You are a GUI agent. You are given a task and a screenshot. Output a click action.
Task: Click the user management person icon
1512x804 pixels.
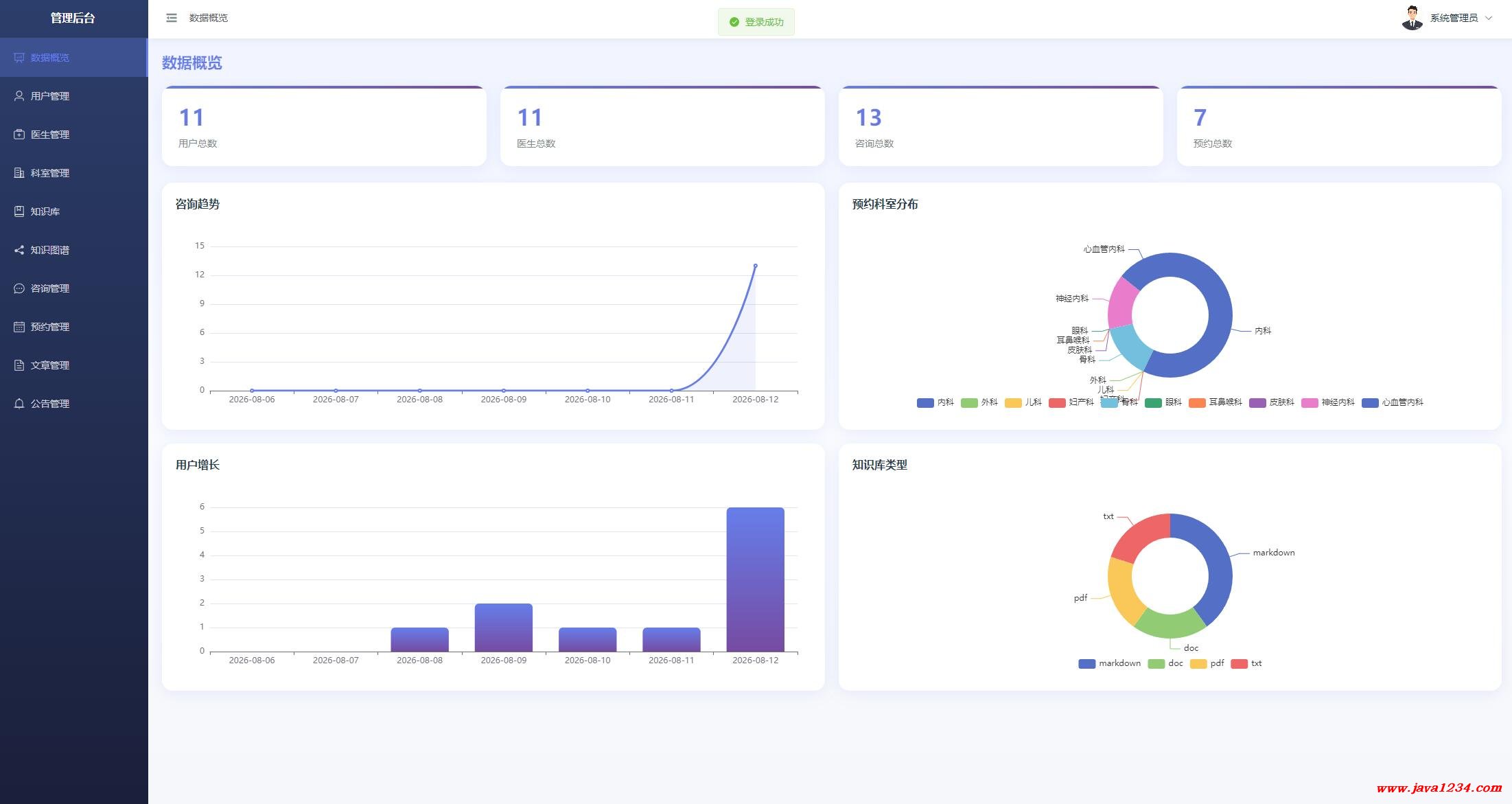pos(19,96)
